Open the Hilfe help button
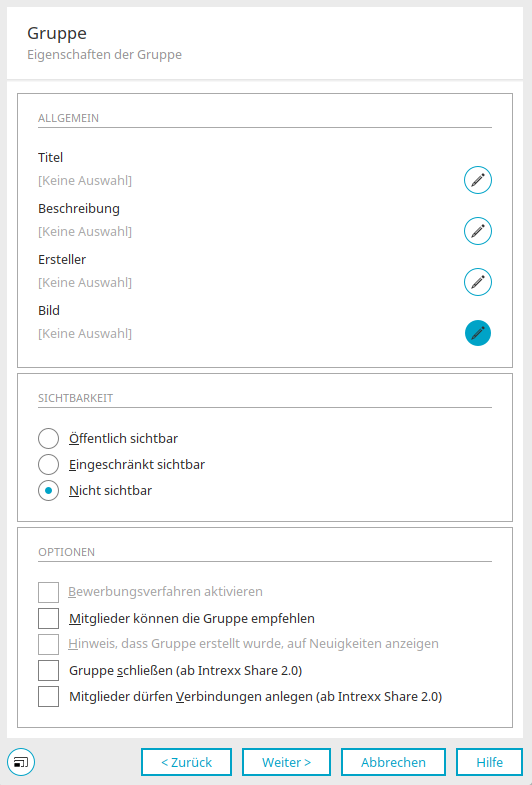532x785 pixels. tap(489, 762)
